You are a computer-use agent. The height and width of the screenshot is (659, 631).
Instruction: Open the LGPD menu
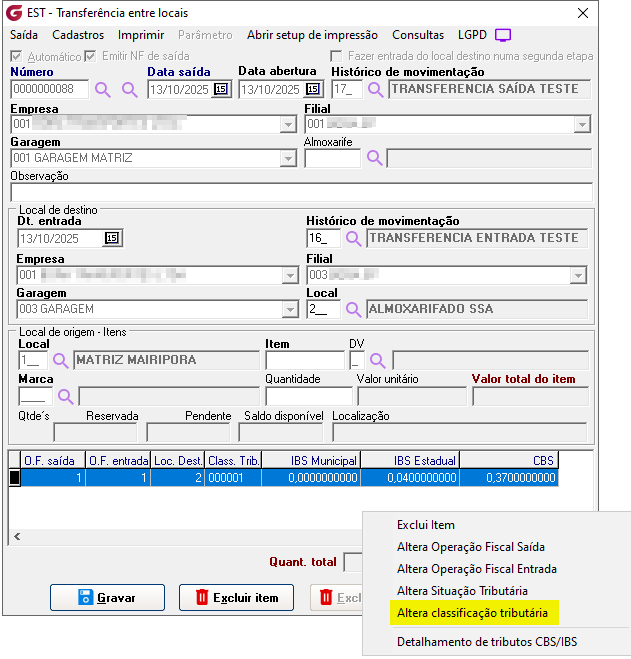(472, 35)
